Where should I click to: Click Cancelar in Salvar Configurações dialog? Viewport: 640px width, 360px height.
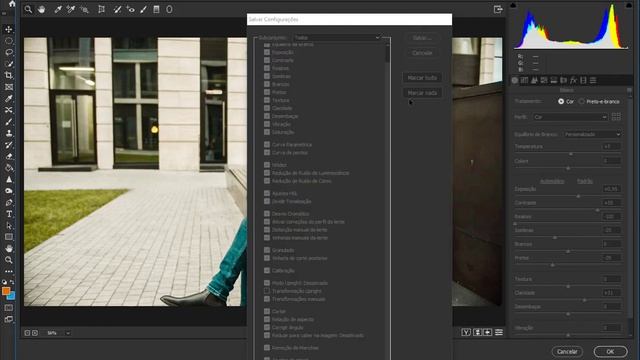tap(422, 53)
